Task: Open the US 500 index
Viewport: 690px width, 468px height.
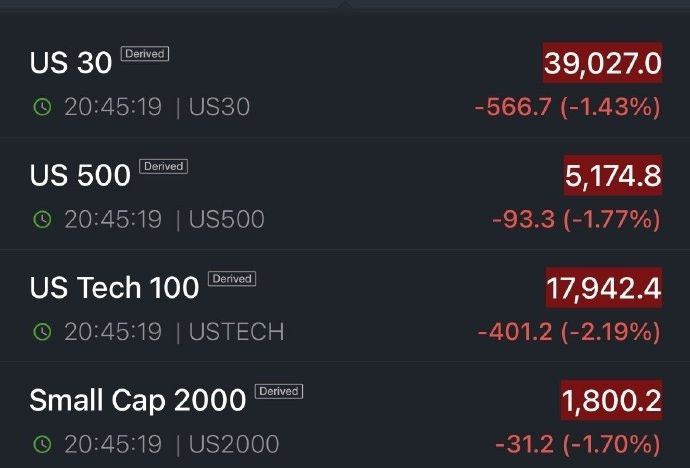Action: pyautogui.click(x=80, y=175)
